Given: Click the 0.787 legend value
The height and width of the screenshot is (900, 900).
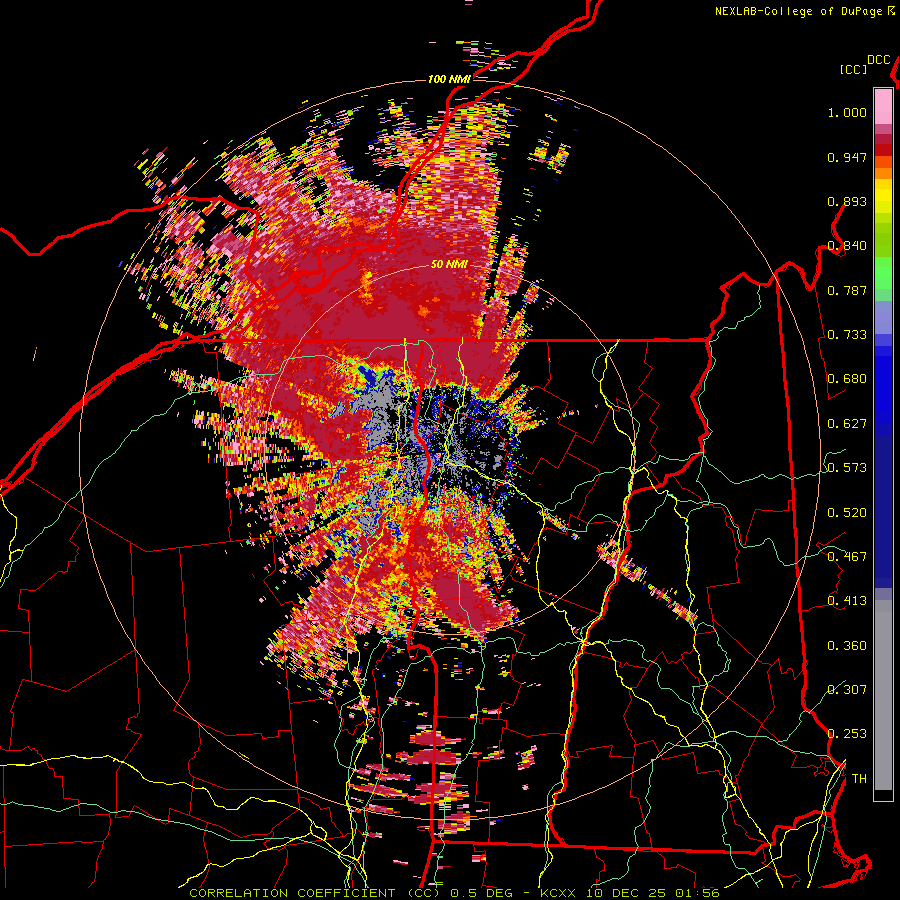Looking at the screenshot, I should click(x=847, y=290).
